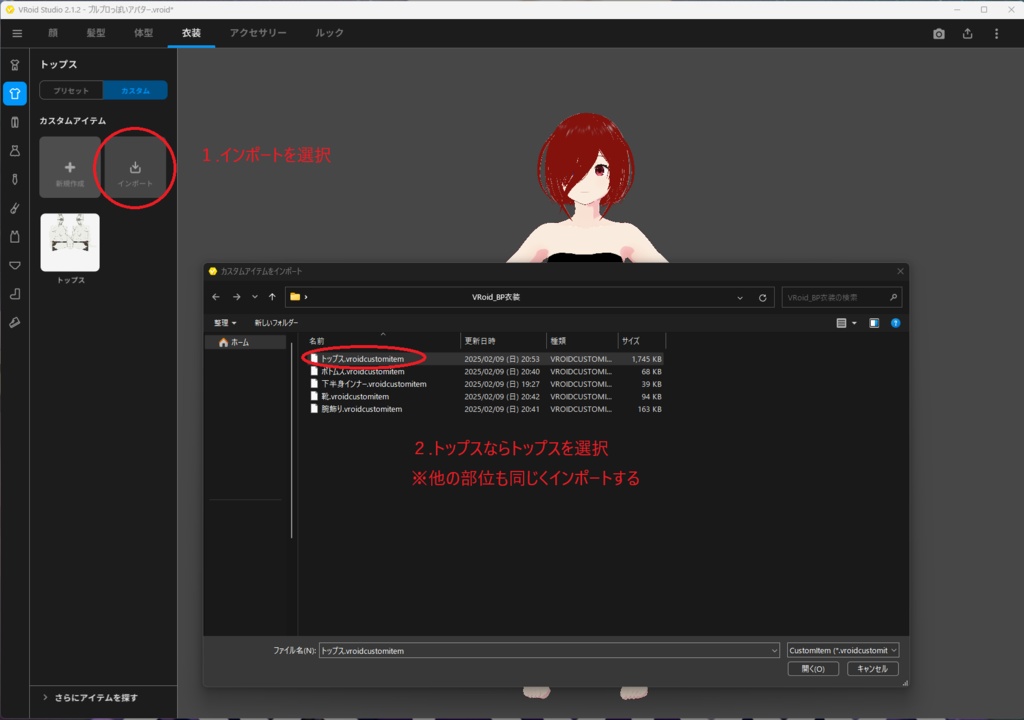
Task: Select the 新規作成 (new item) icon
Action: pos(70,167)
